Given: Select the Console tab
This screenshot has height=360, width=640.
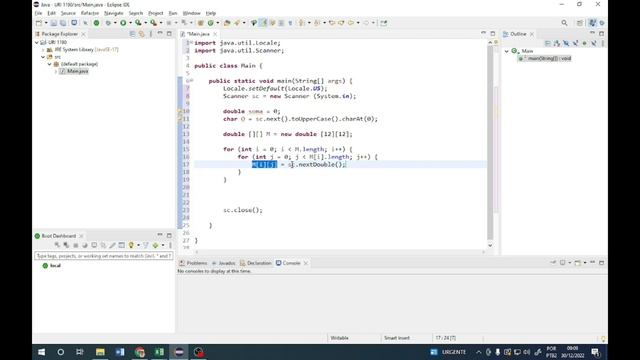Looking at the screenshot, I should pos(288,263).
